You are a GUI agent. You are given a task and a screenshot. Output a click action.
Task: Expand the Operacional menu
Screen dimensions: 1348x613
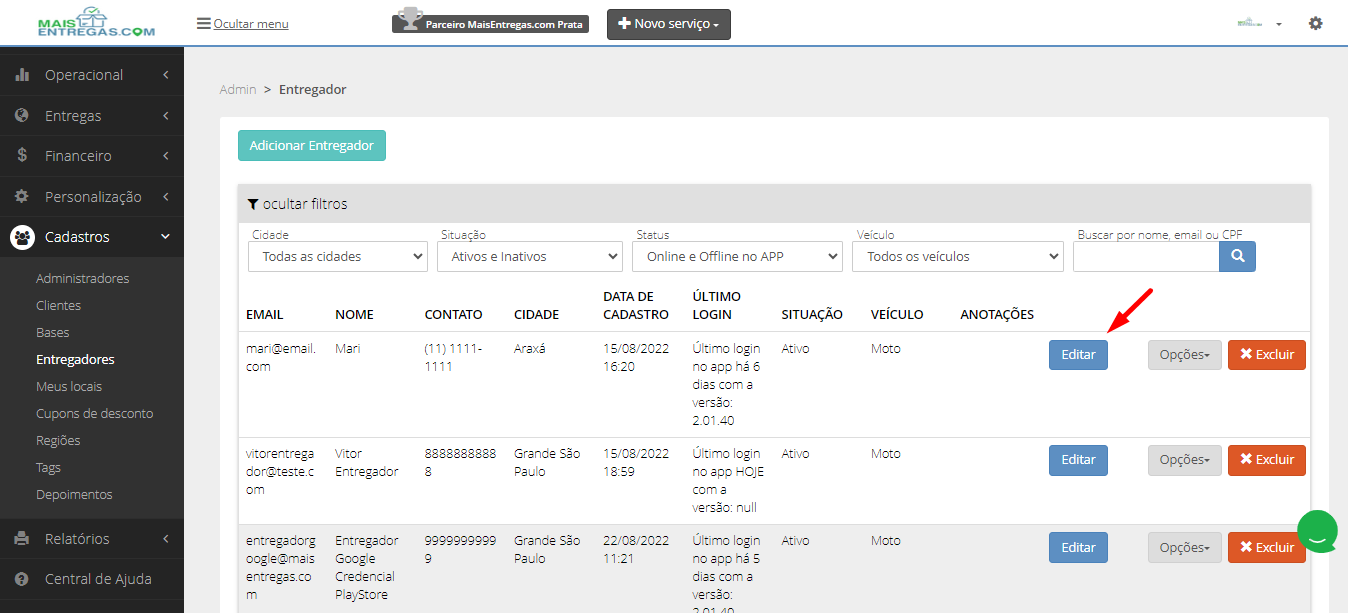92,75
